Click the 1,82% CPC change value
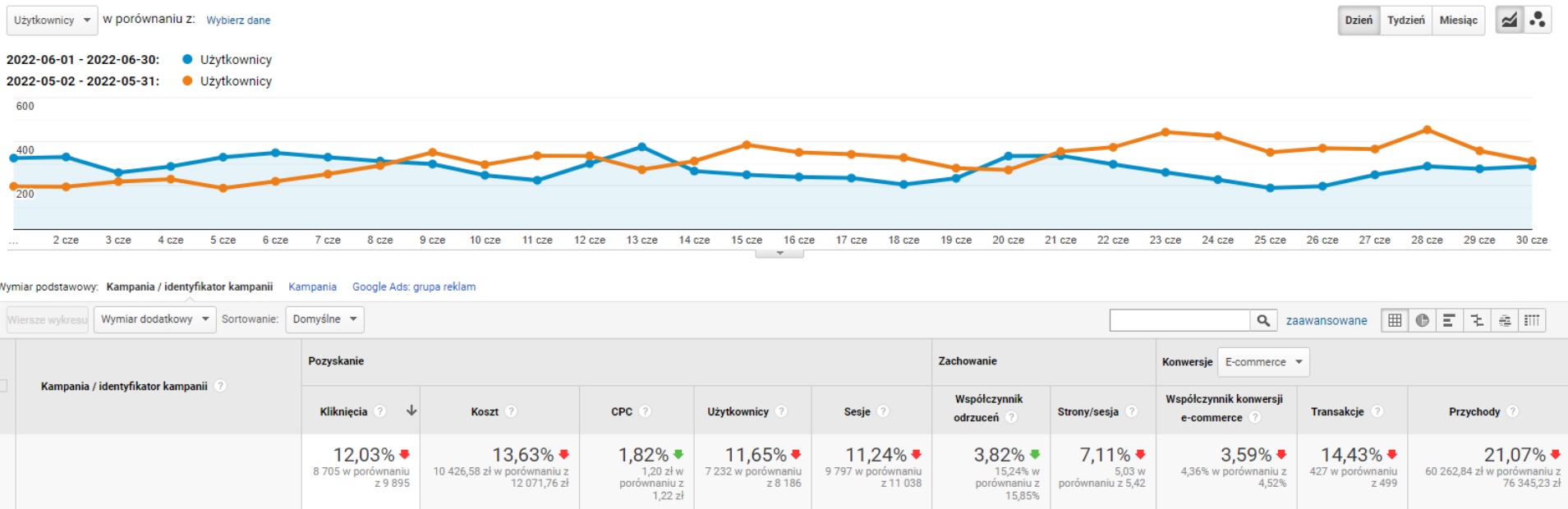This screenshot has height=509, width=1568. point(644,455)
